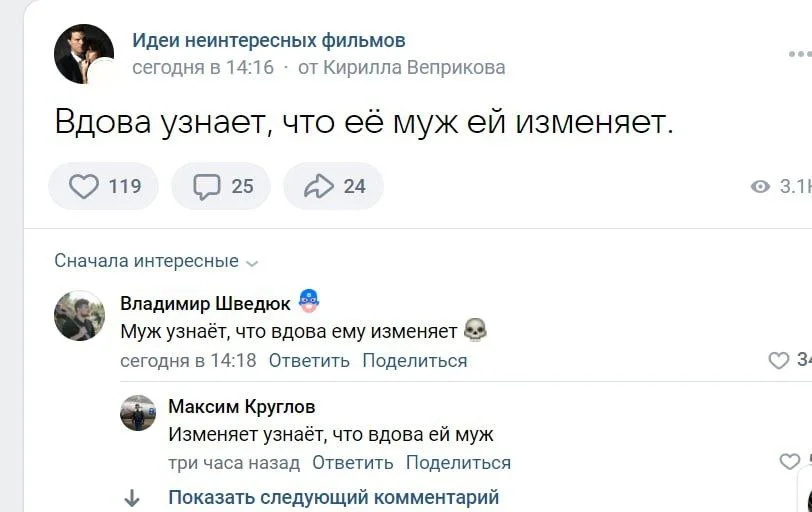Expand 'Показать следующий комментарий'
812x512 pixels.
[x=333, y=497]
